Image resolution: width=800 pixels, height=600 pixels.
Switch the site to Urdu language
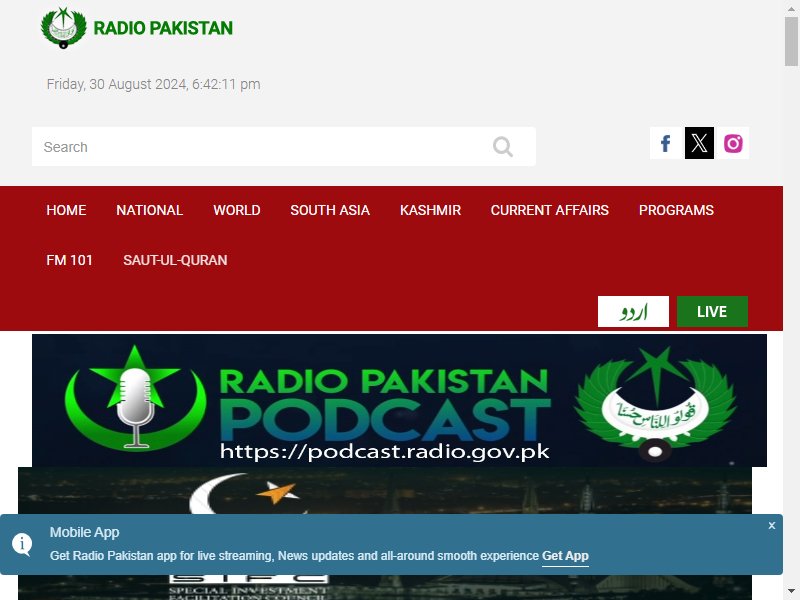click(633, 311)
